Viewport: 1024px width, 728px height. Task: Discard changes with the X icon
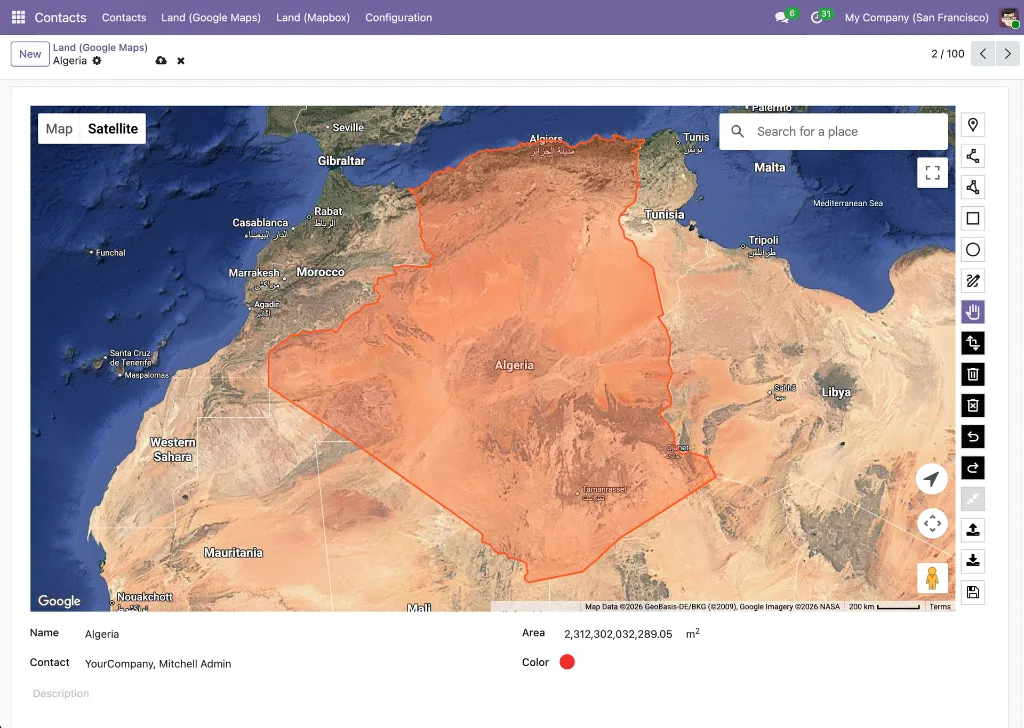tap(181, 61)
